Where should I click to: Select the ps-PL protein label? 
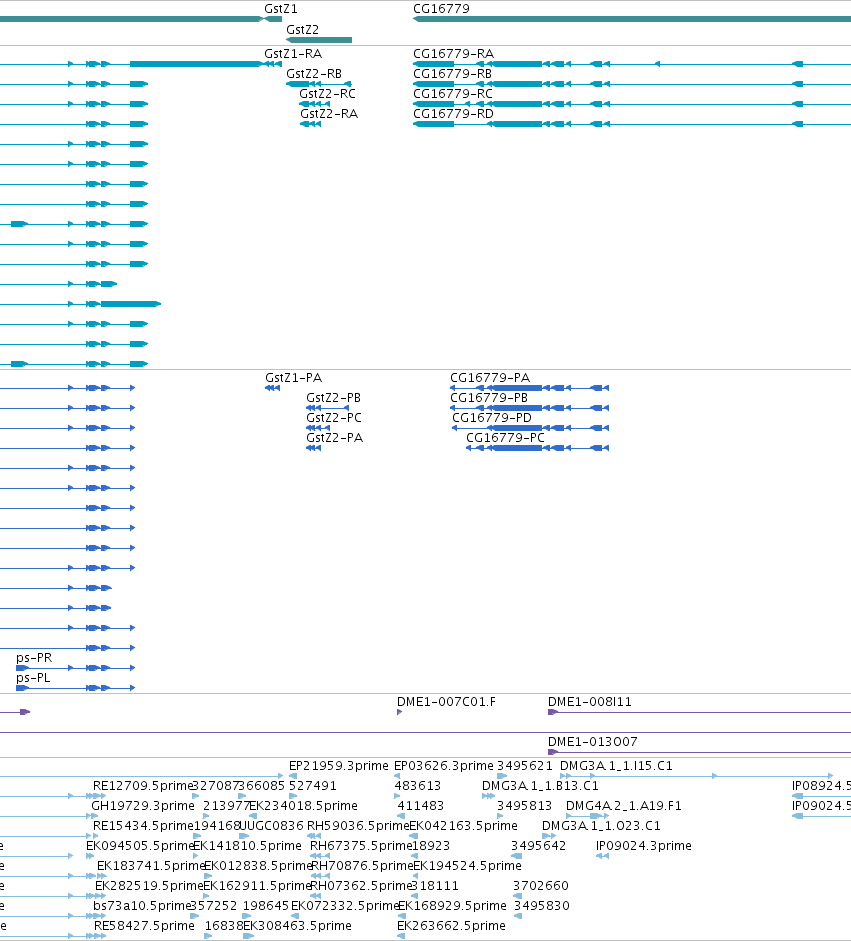[33, 678]
